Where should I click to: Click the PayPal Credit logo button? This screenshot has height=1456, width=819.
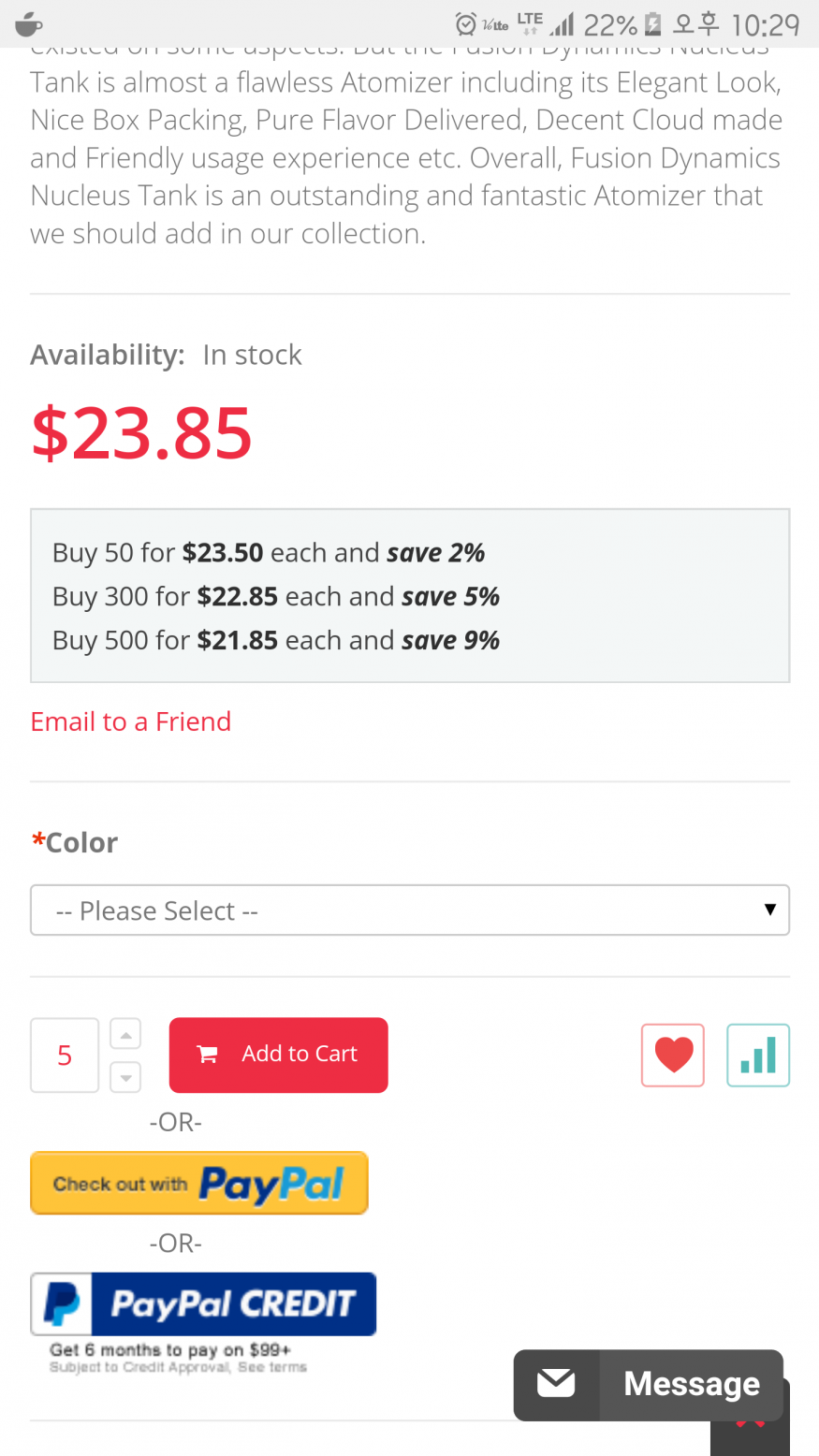tap(203, 1303)
